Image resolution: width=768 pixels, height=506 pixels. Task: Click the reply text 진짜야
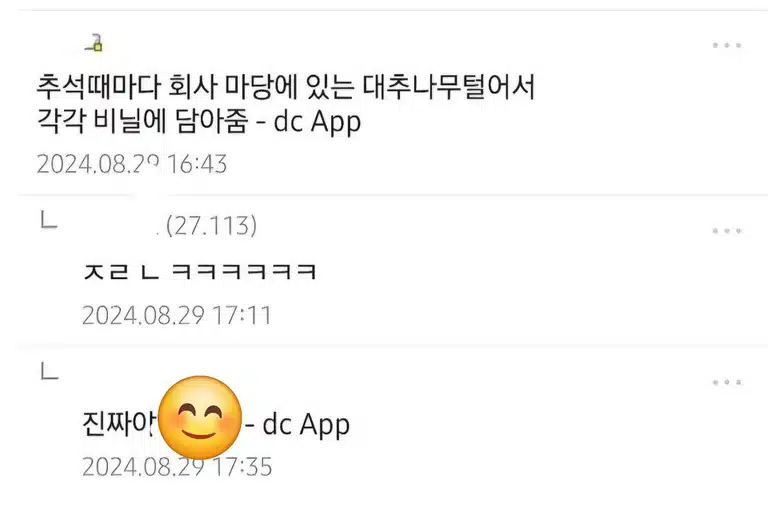(120, 423)
